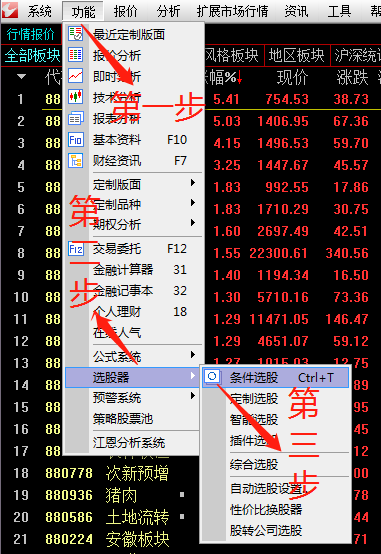Image resolution: width=381 pixels, height=554 pixels.
Task: Switch to the 地区板块 tab
Action: coord(297,55)
